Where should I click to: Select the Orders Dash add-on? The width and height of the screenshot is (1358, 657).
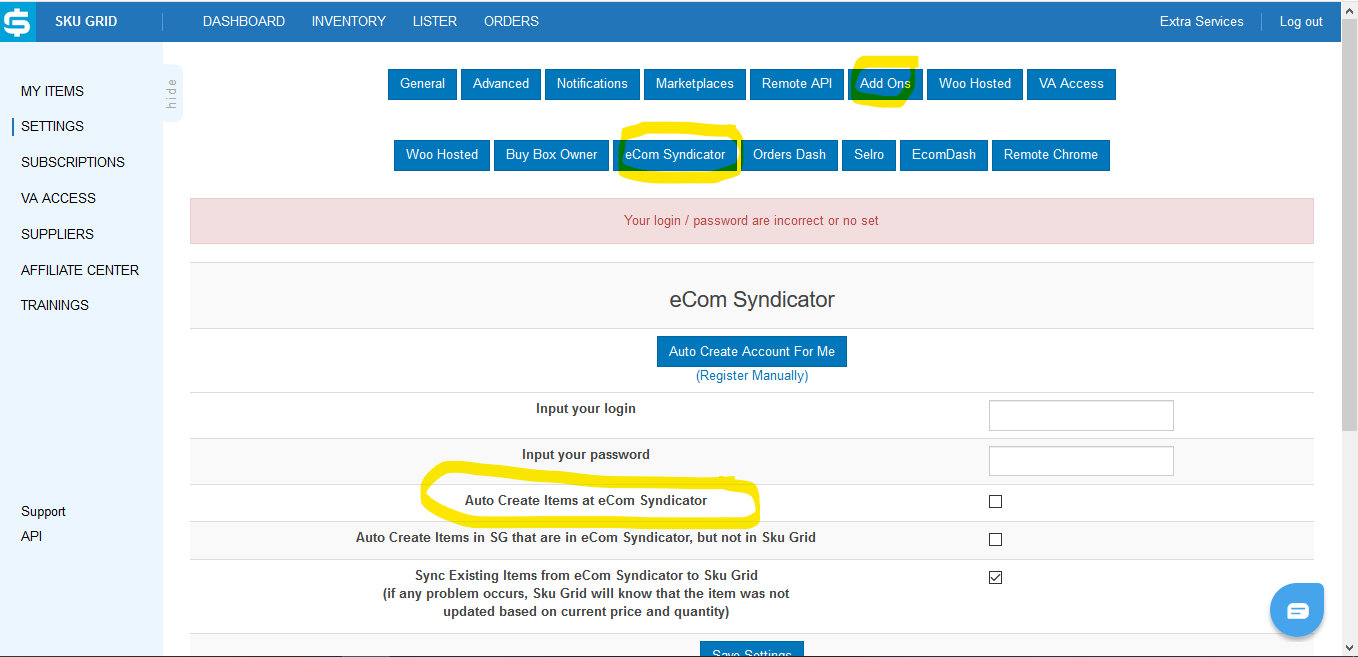tap(789, 155)
